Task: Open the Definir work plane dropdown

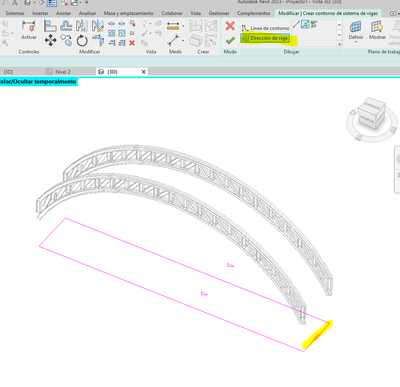Action: coord(356,31)
